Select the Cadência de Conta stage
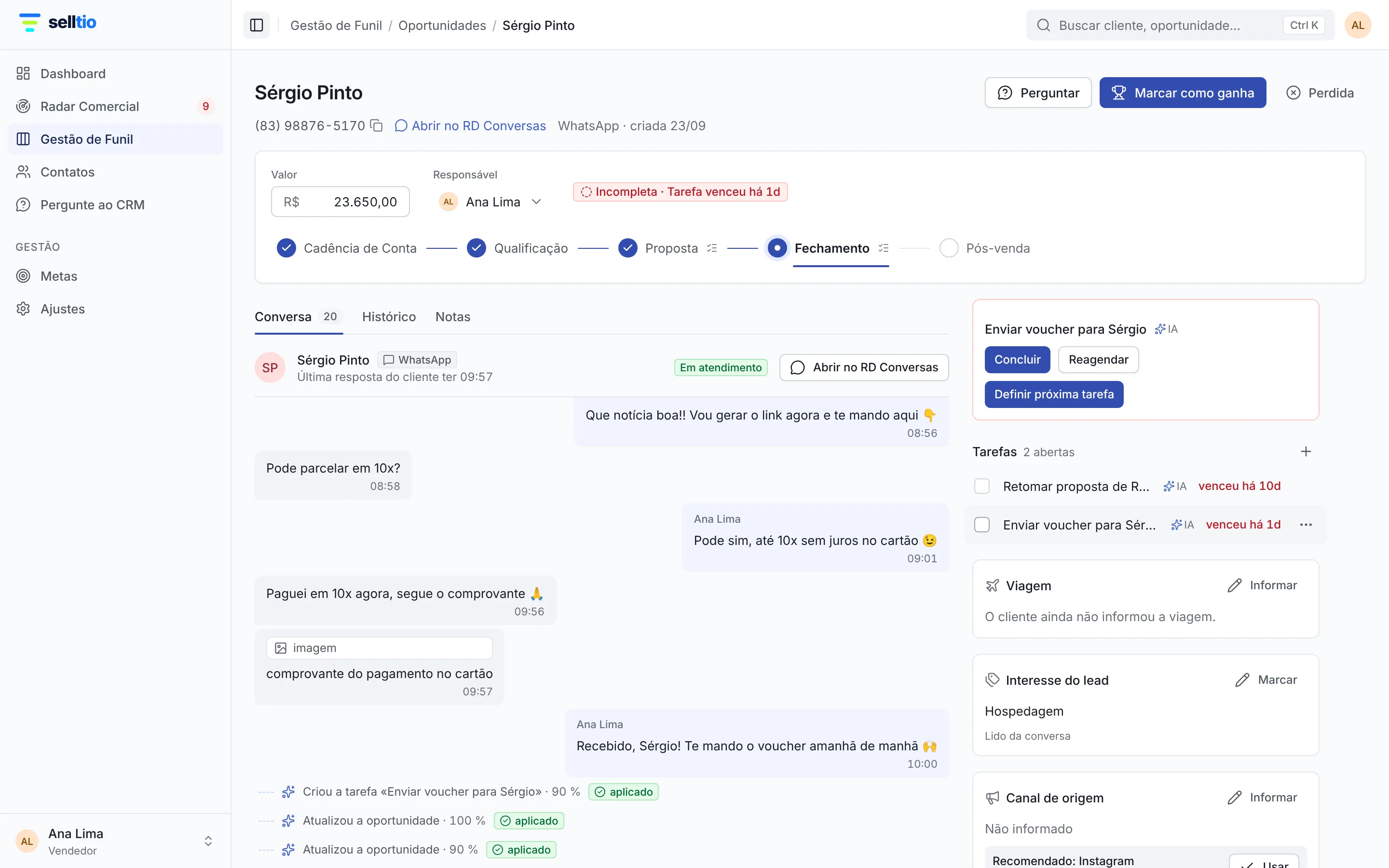 [x=347, y=248]
